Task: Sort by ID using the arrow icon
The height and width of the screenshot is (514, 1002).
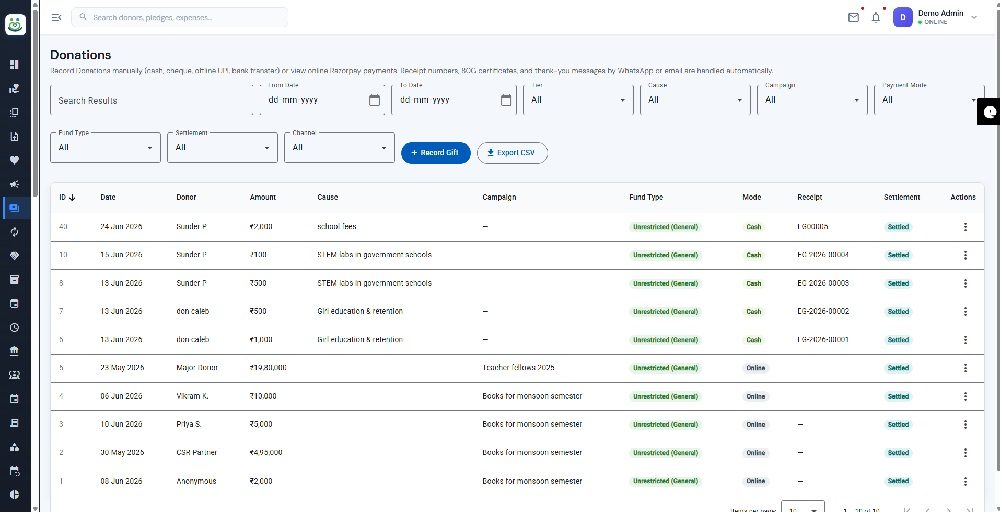Action: pos(72,198)
